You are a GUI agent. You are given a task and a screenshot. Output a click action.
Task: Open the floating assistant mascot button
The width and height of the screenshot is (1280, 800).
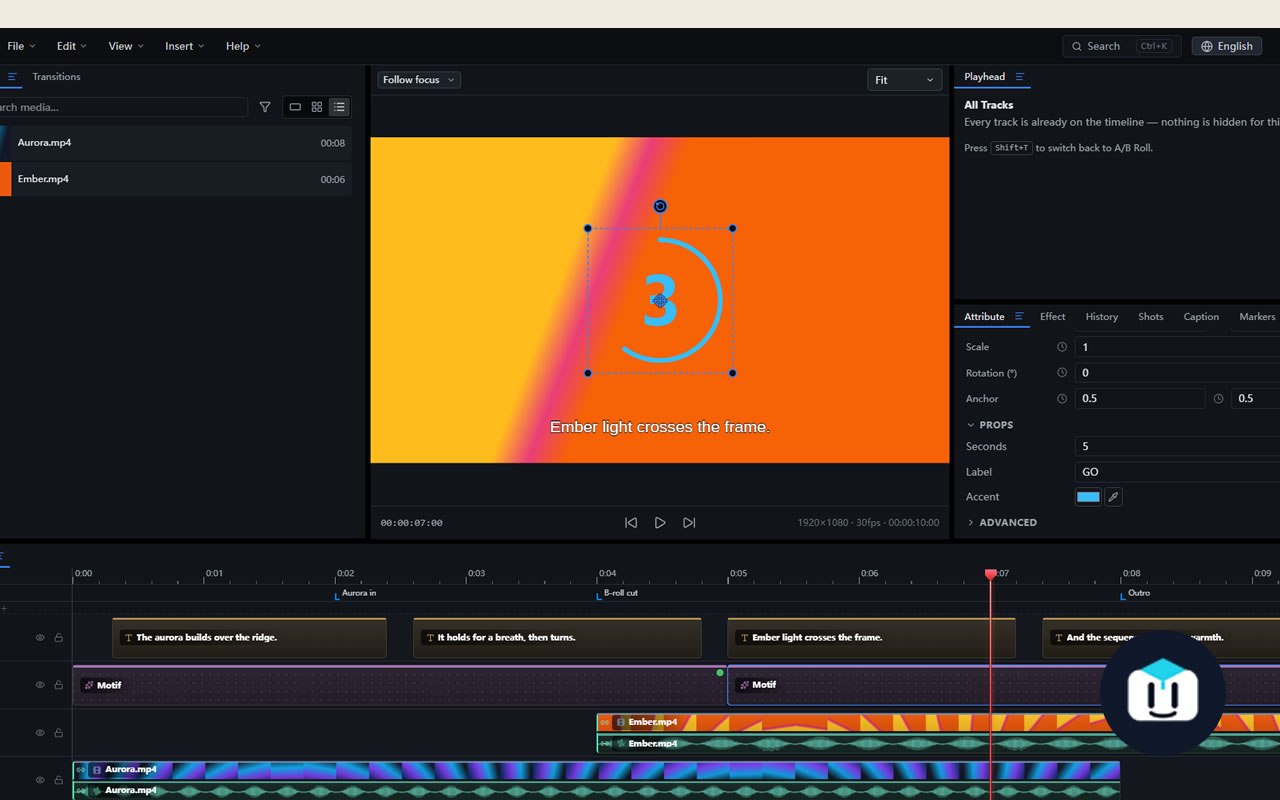(x=1162, y=693)
